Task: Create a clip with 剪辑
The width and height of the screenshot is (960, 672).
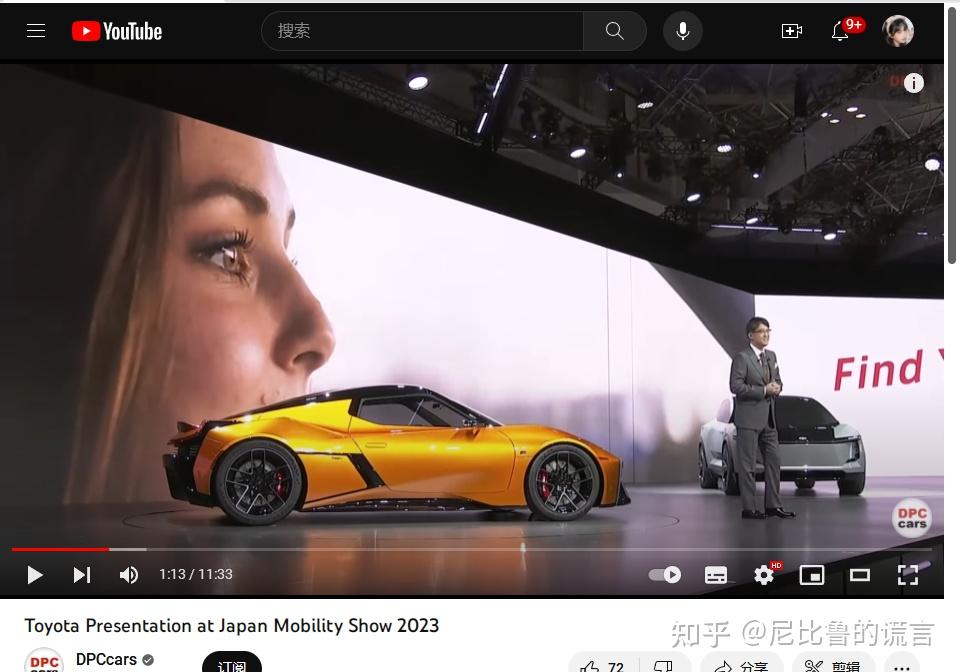Action: (x=833, y=663)
